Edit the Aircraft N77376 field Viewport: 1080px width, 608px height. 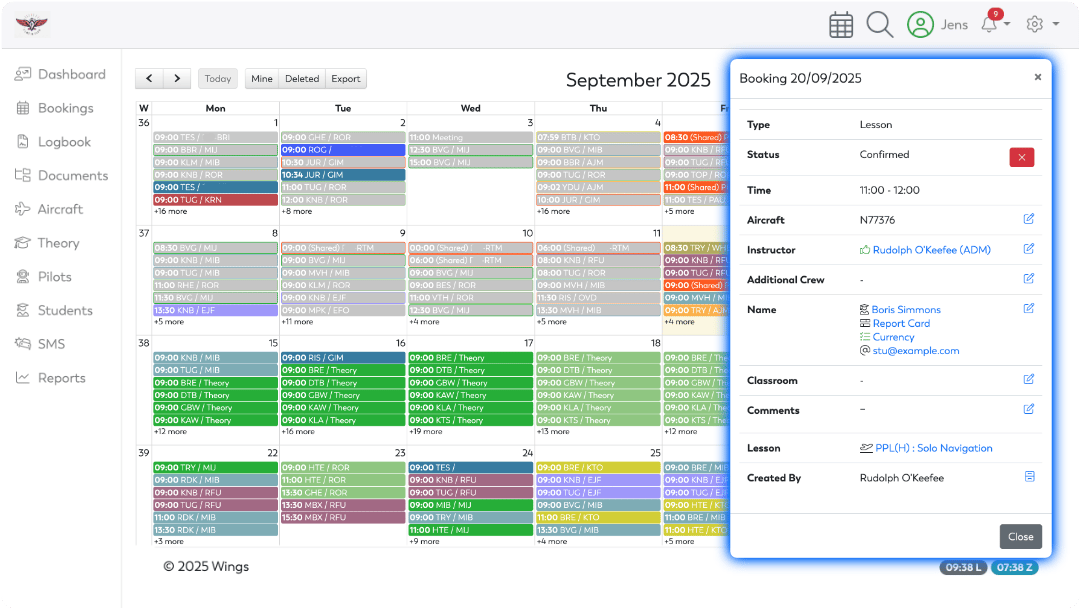click(1029, 219)
